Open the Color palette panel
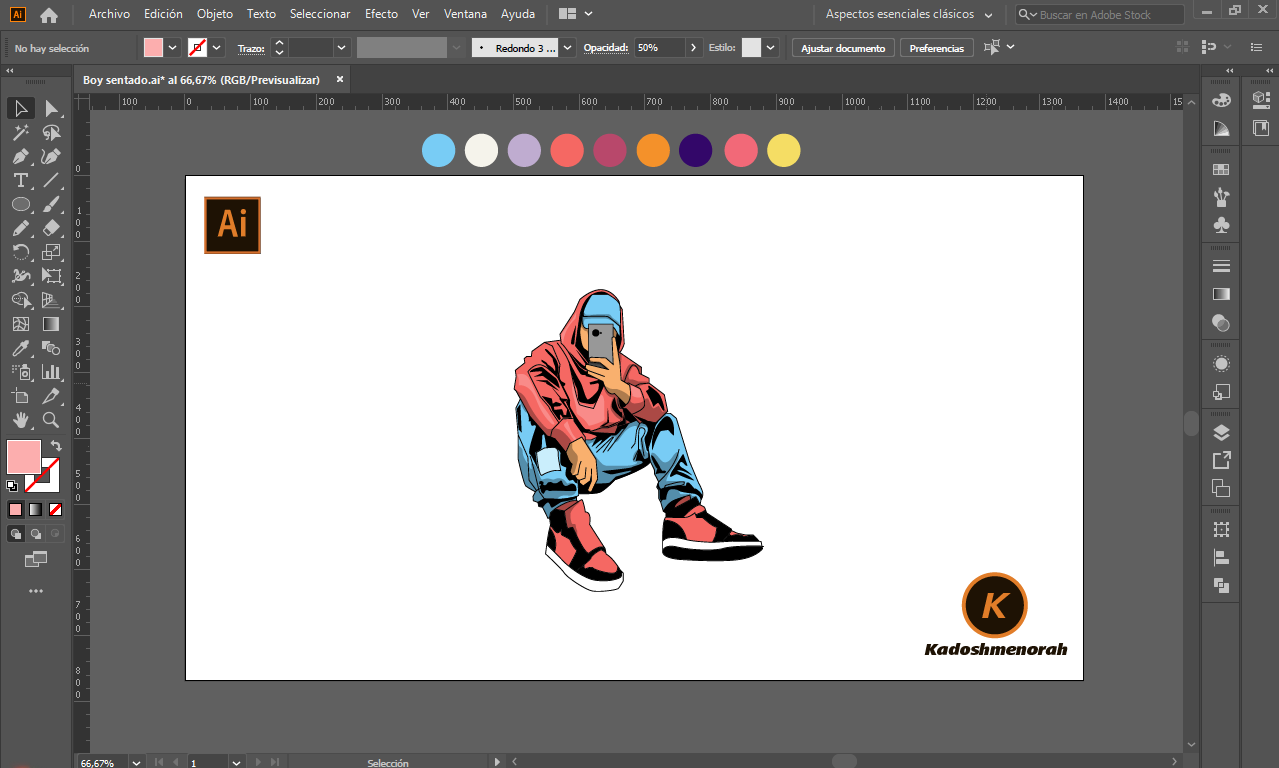The height and width of the screenshot is (768, 1279). (x=1221, y=101)
